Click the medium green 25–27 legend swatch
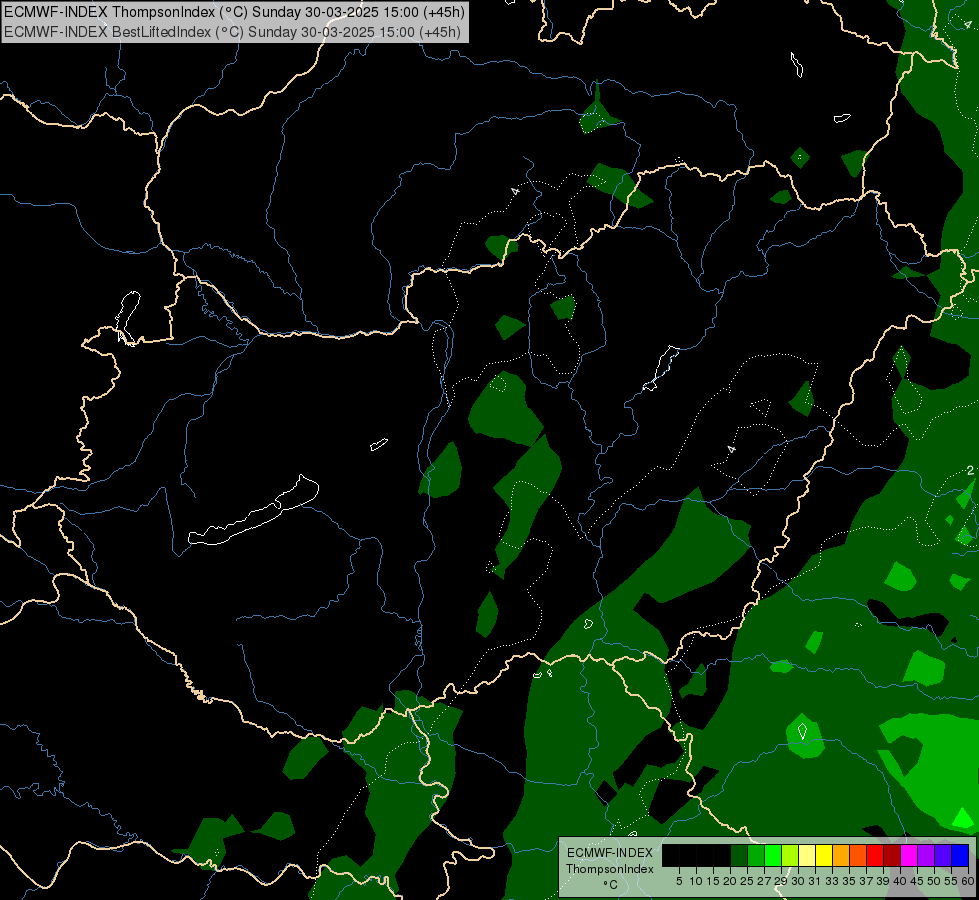 (x=756, y=855)
